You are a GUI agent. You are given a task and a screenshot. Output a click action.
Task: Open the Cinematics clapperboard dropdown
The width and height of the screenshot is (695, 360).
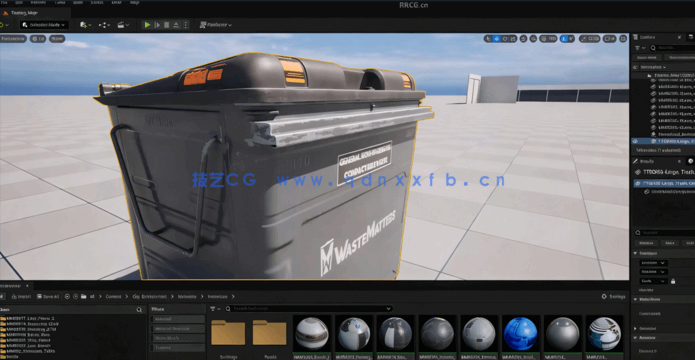click(123, 25)
